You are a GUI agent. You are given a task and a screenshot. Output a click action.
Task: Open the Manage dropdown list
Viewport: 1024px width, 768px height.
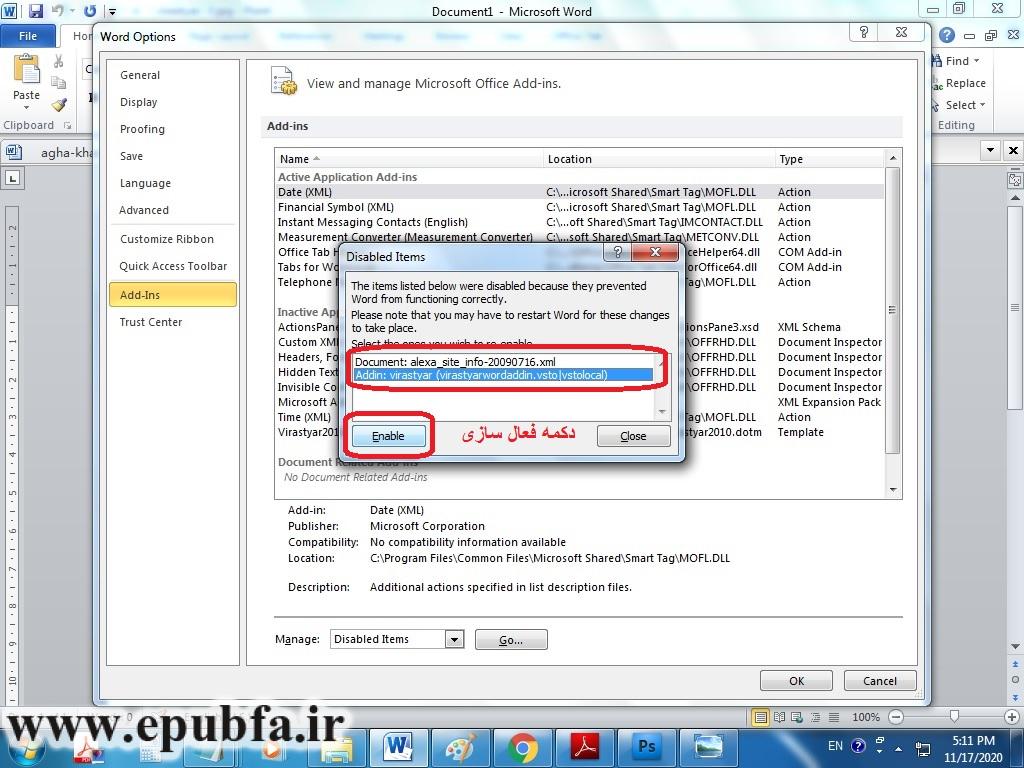point(454,639)
